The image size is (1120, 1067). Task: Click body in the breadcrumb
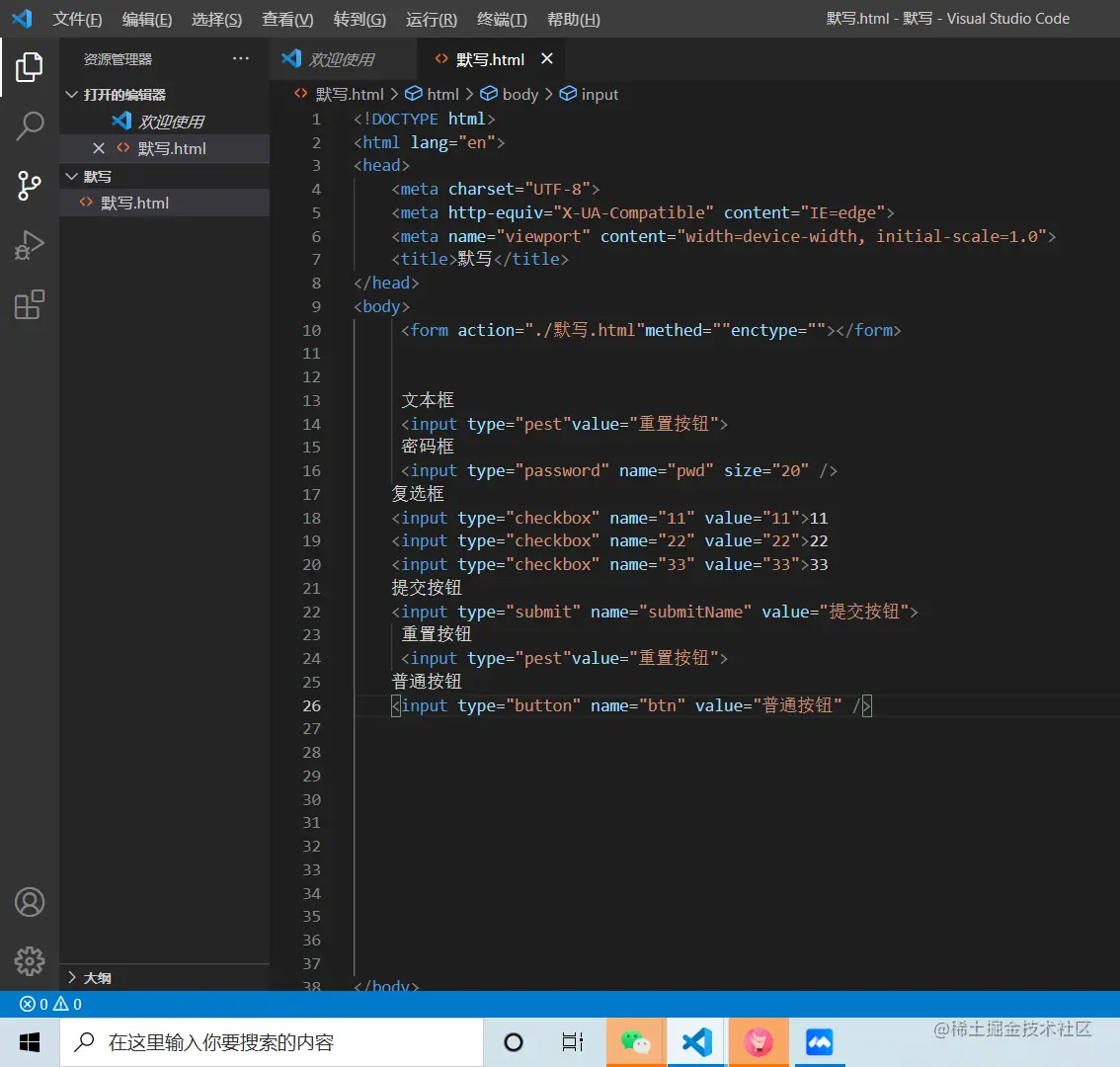(520, 94)
